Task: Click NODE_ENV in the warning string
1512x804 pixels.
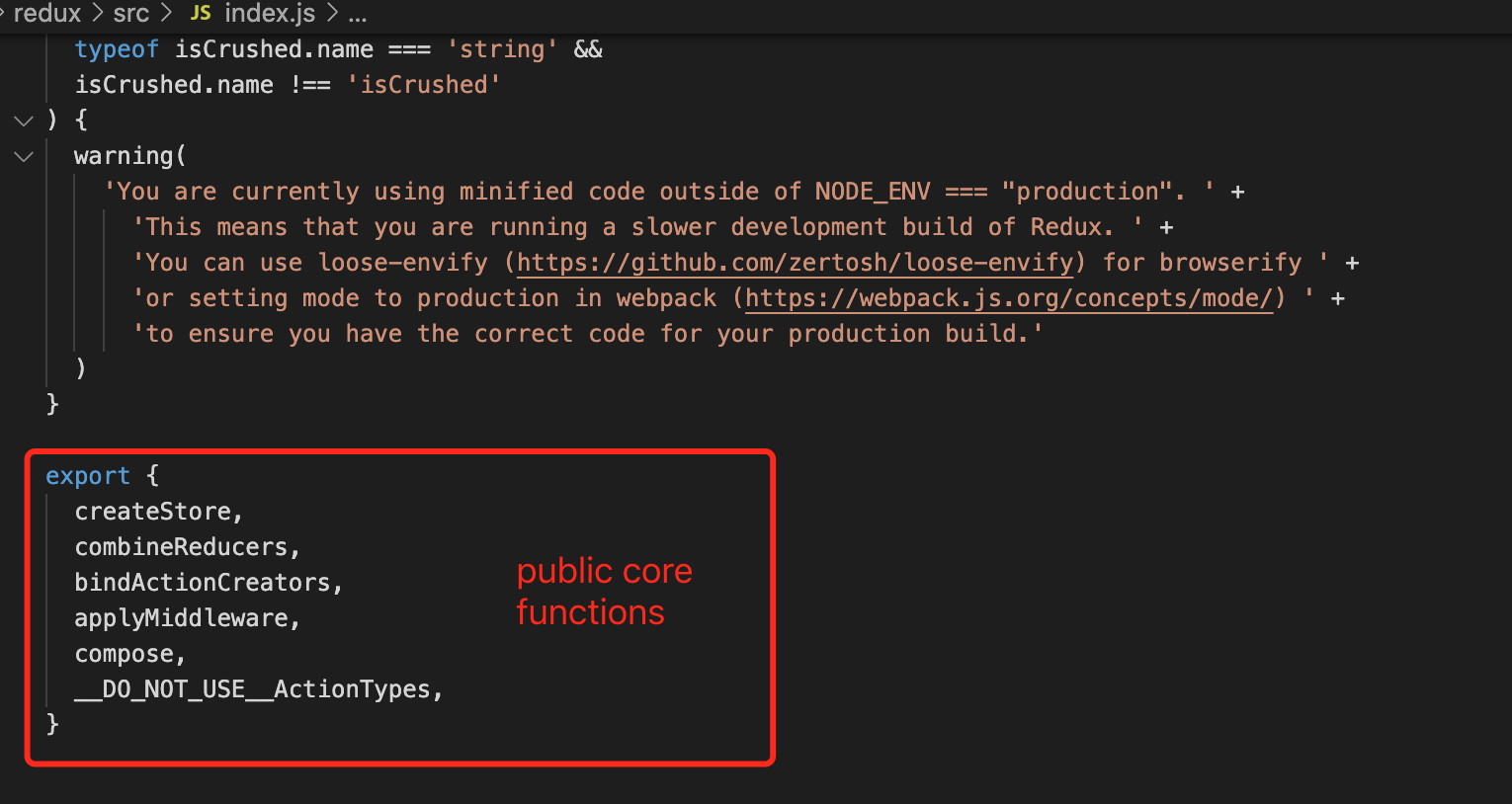Action: [x=873, y=192]
